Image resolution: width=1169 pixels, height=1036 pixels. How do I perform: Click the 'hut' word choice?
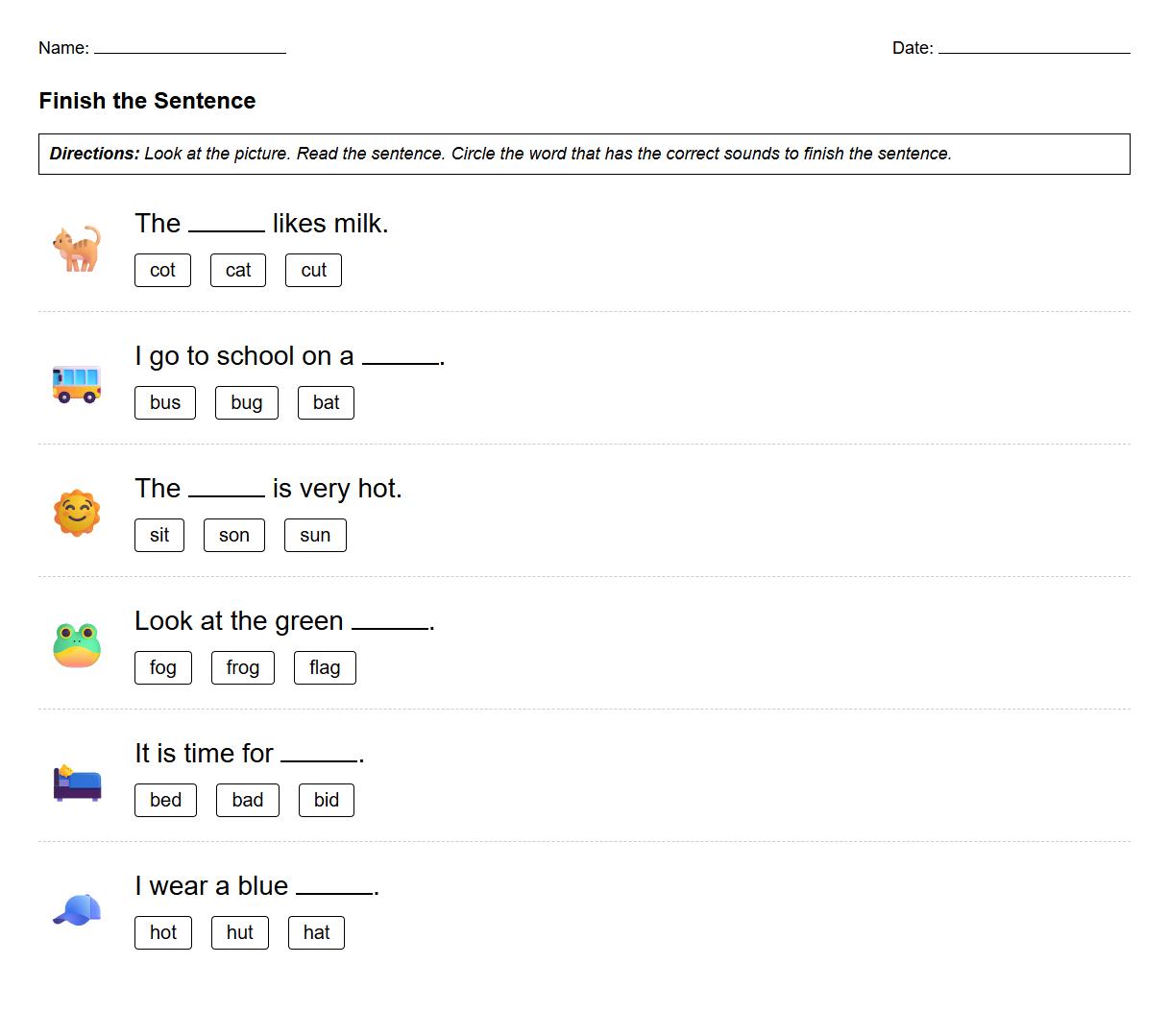click(x=240, y=933)
